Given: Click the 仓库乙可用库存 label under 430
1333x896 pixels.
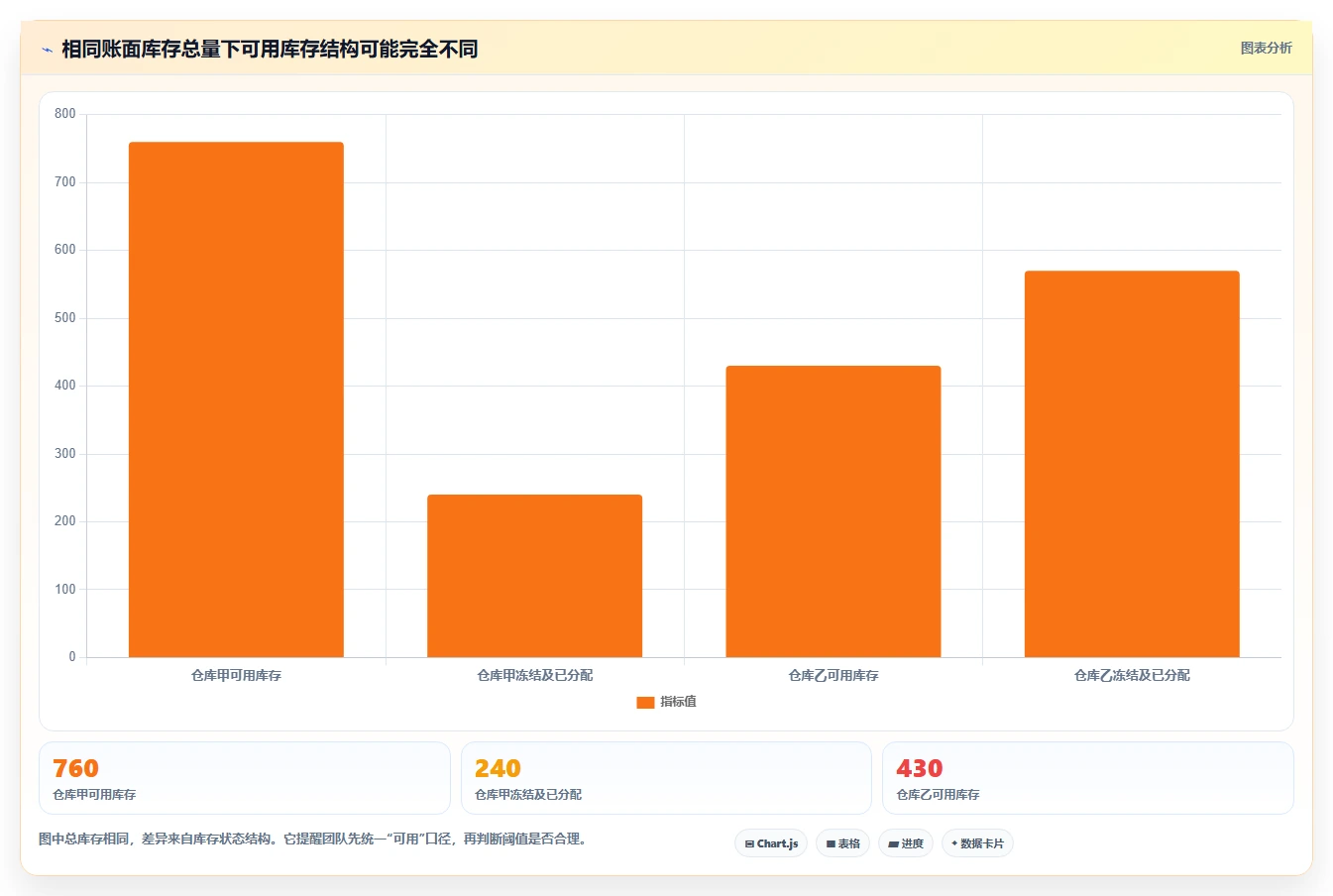Looking at the screenshot, I should [938, 795].
